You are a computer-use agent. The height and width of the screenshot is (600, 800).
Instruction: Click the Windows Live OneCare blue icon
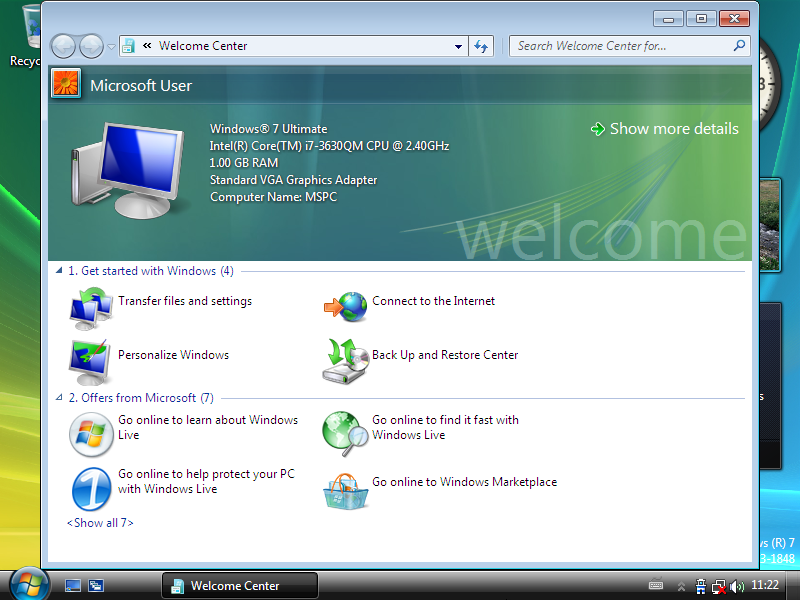(x=91, y=489)
